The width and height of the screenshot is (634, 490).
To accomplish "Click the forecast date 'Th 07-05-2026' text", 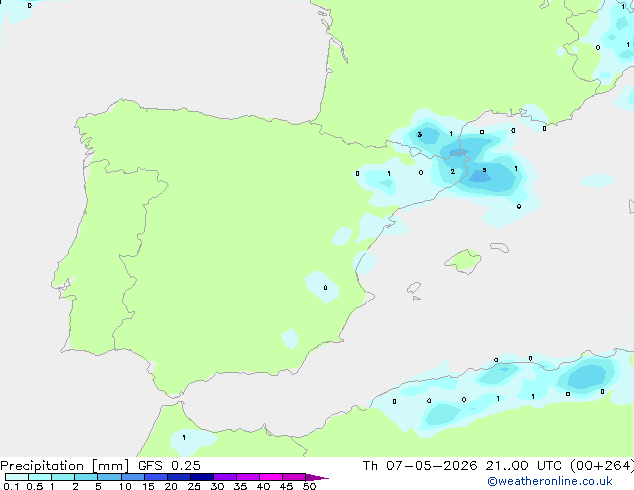I will coord(420,466).
